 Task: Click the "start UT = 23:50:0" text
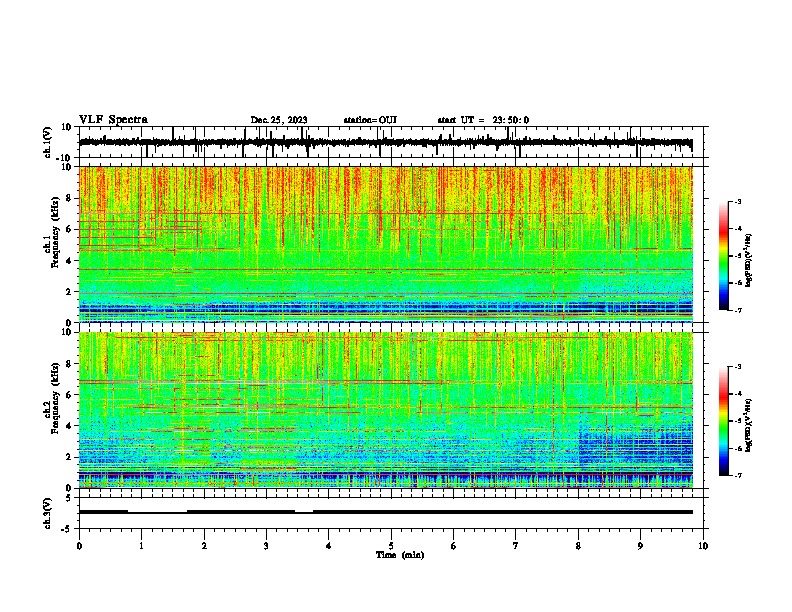(x=483, y=120)
